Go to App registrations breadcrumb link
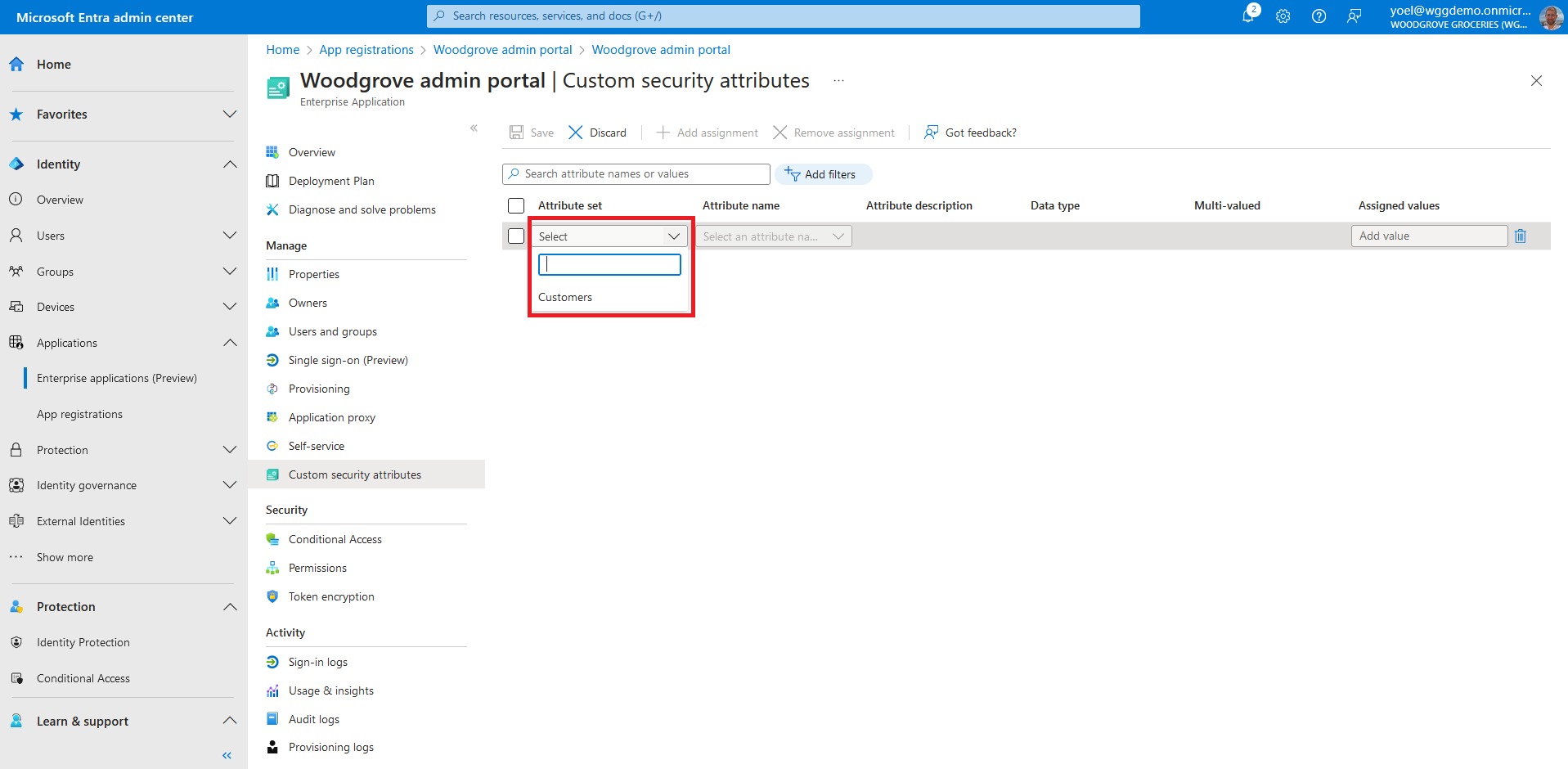This screenshot has height=769, width=1568. coord(366,50)
